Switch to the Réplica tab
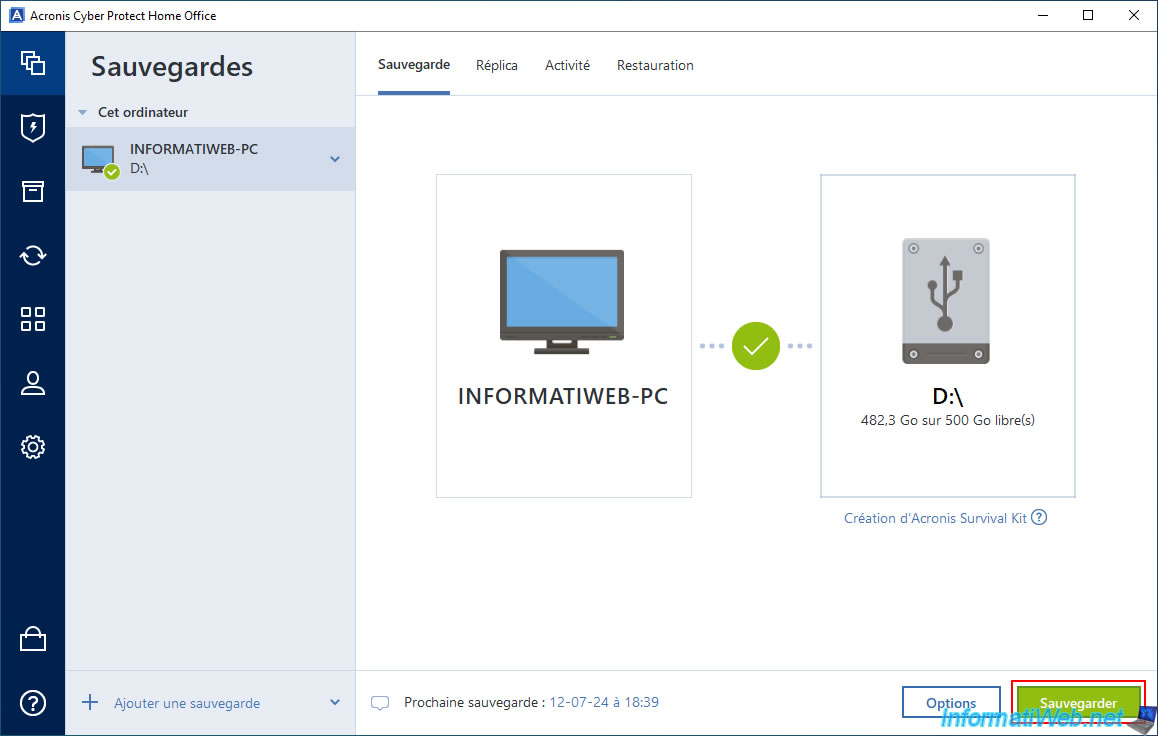 tap(496, 66)
